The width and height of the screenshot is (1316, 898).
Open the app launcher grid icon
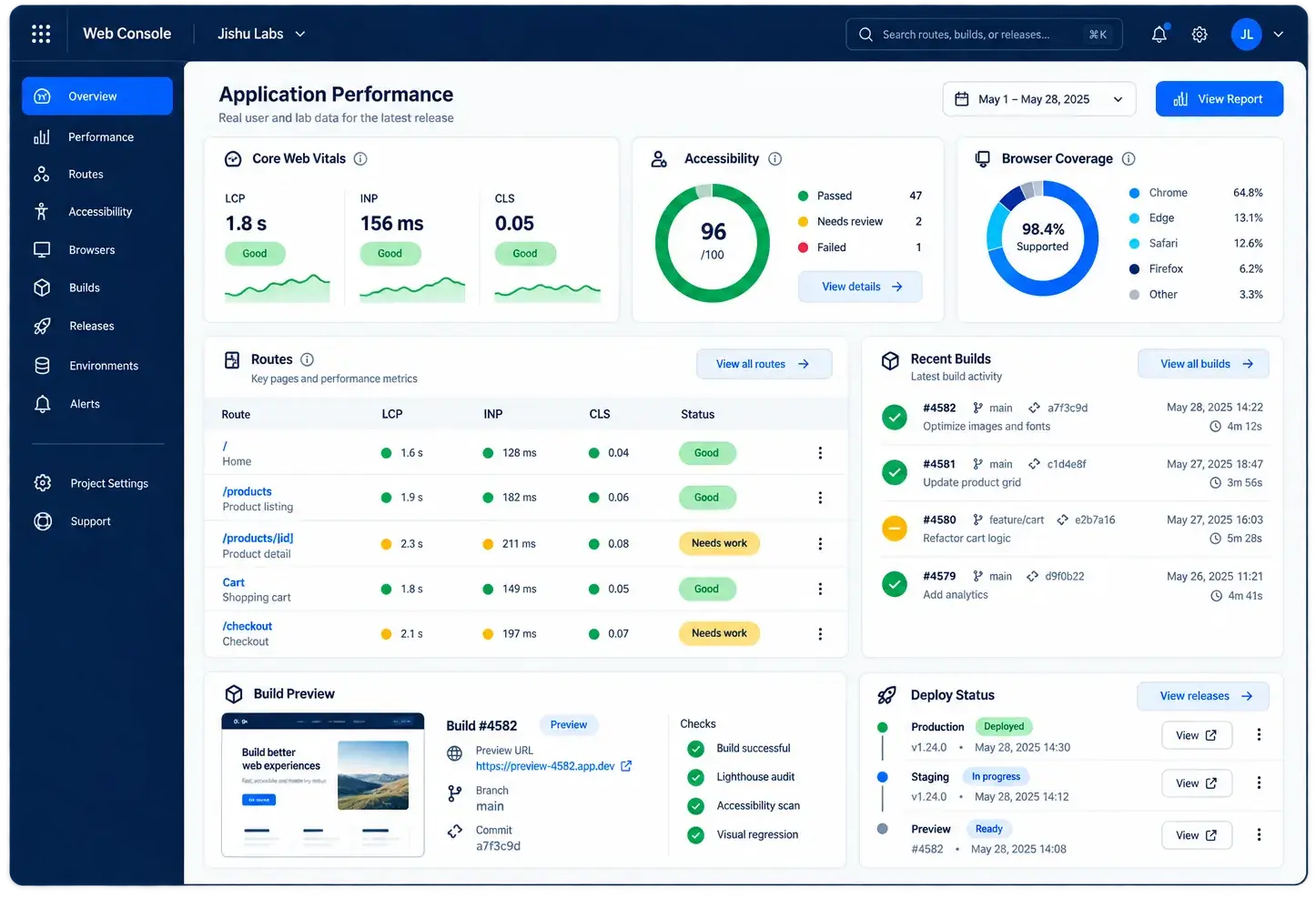tap(41, 34)
